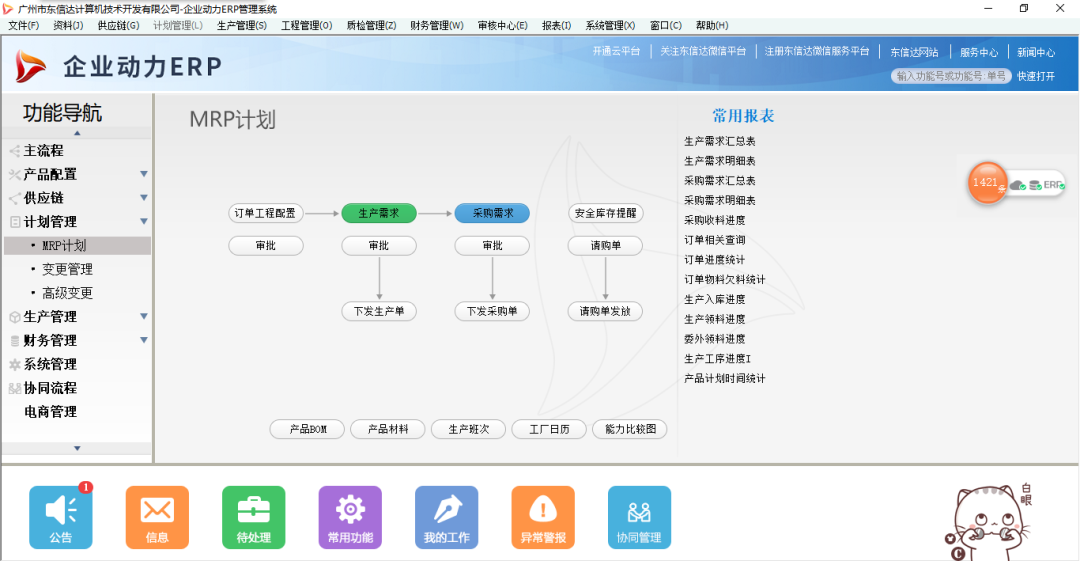Expand the 财务管理 navigation arrow
This screenshot has height=561, width=1080.
tap(143, 340)
